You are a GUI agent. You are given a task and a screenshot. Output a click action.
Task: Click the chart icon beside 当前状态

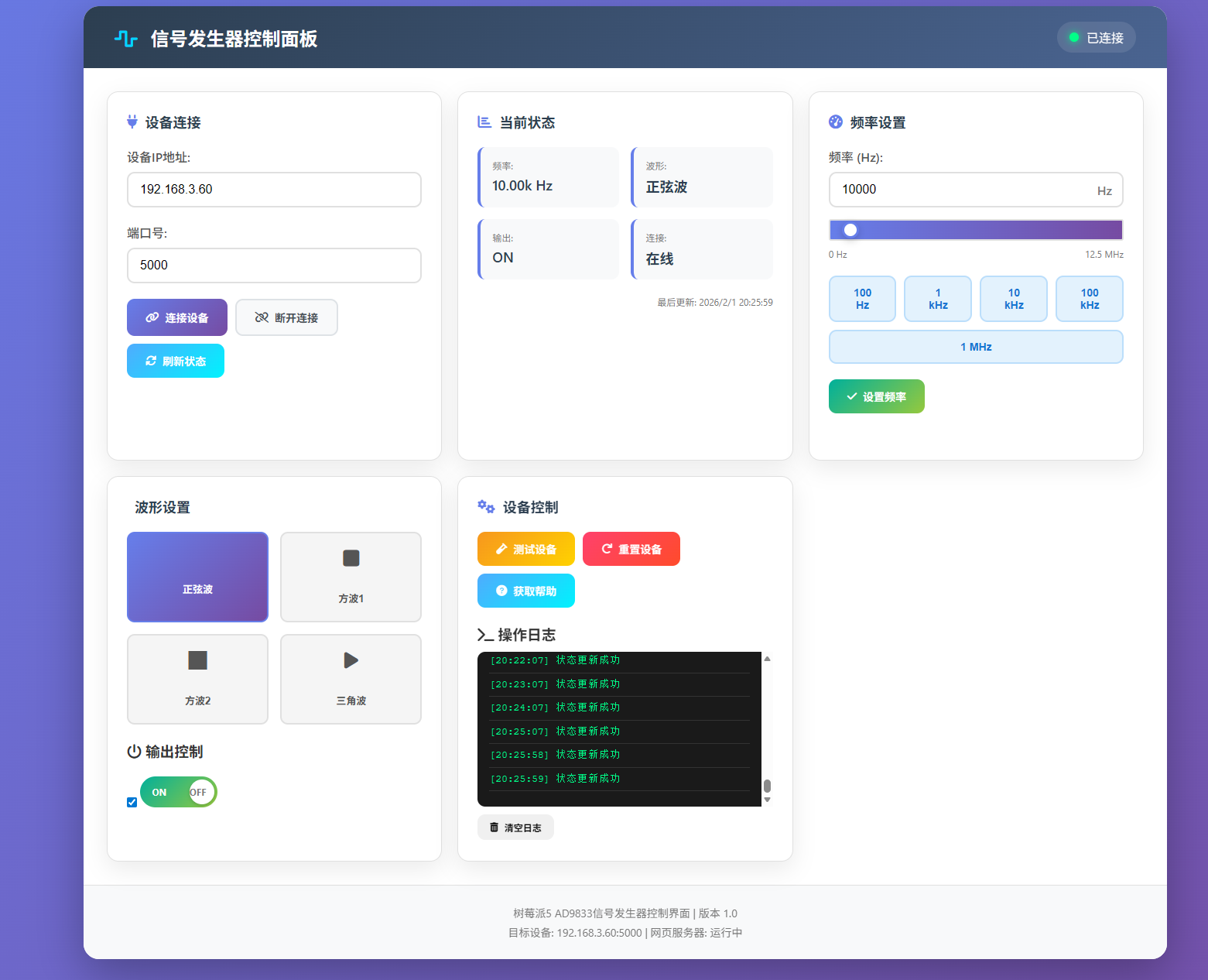484,122
